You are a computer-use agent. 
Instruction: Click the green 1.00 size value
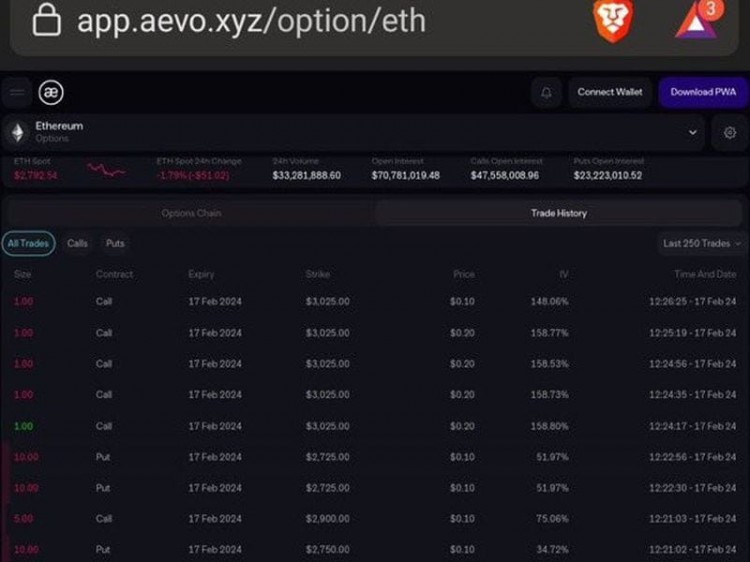tap(23, 426)
